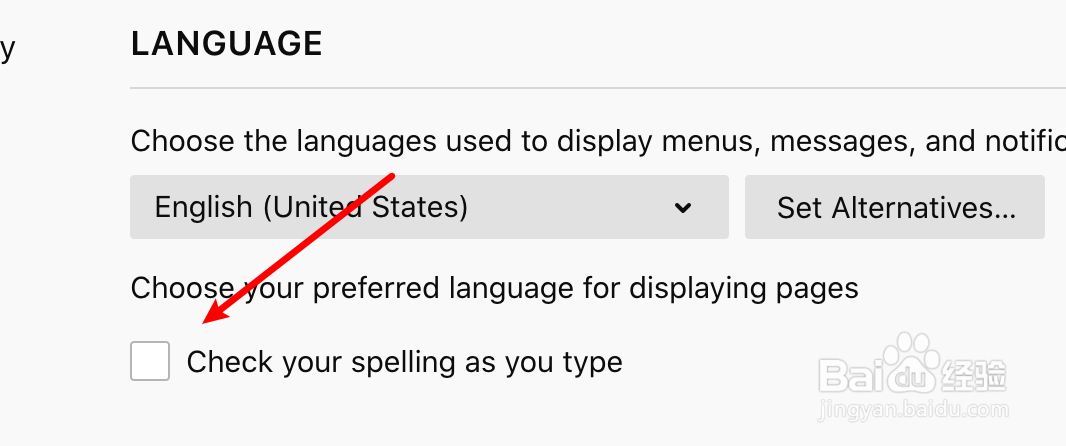Image resolution: width=1066 pixels, height=446 pixels.
Task: Select the LANGUAGE section heading
Action: (226, 44)
